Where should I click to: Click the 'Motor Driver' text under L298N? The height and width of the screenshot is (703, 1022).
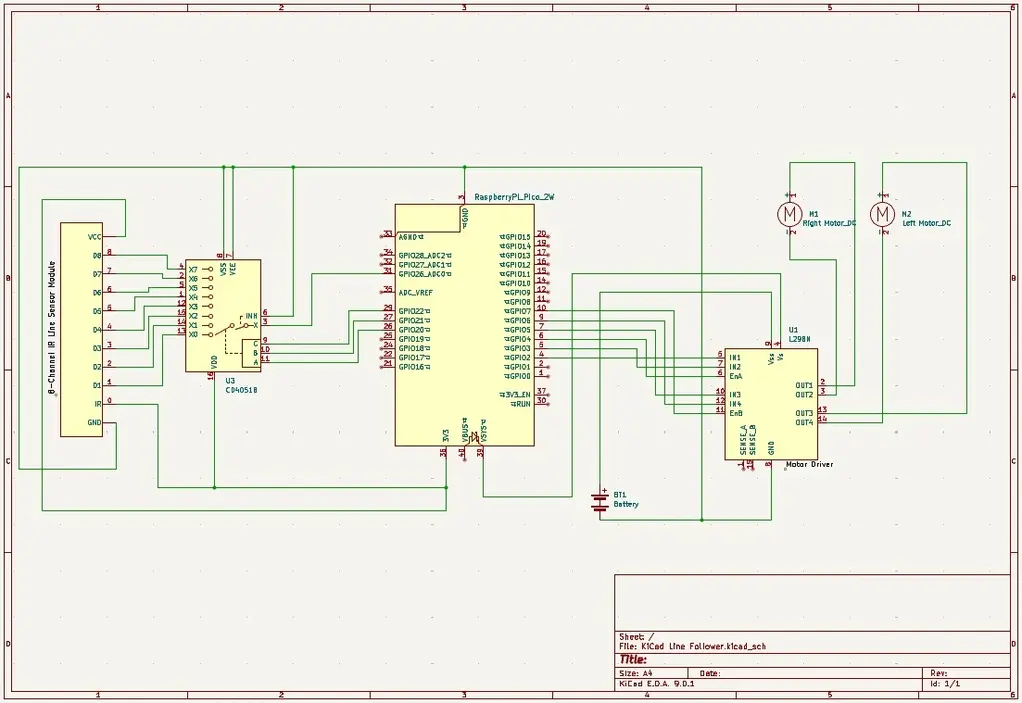(x=810, y=465)
